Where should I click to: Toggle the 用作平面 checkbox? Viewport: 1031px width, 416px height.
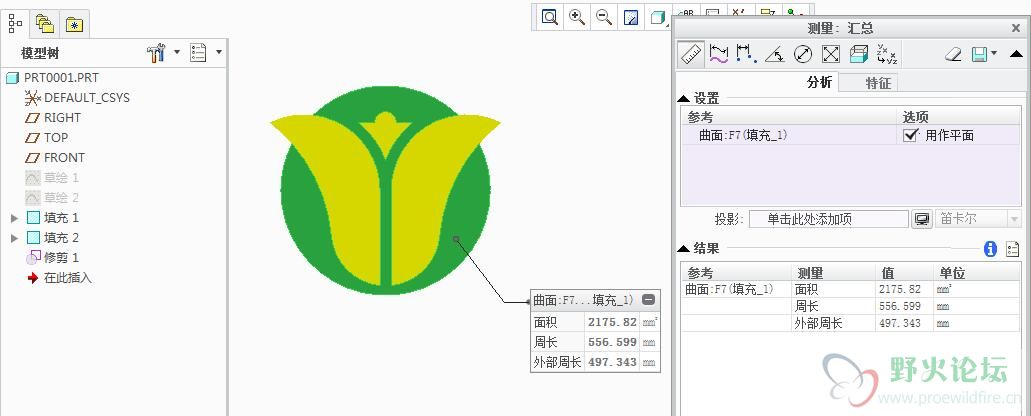coord(911,135)
